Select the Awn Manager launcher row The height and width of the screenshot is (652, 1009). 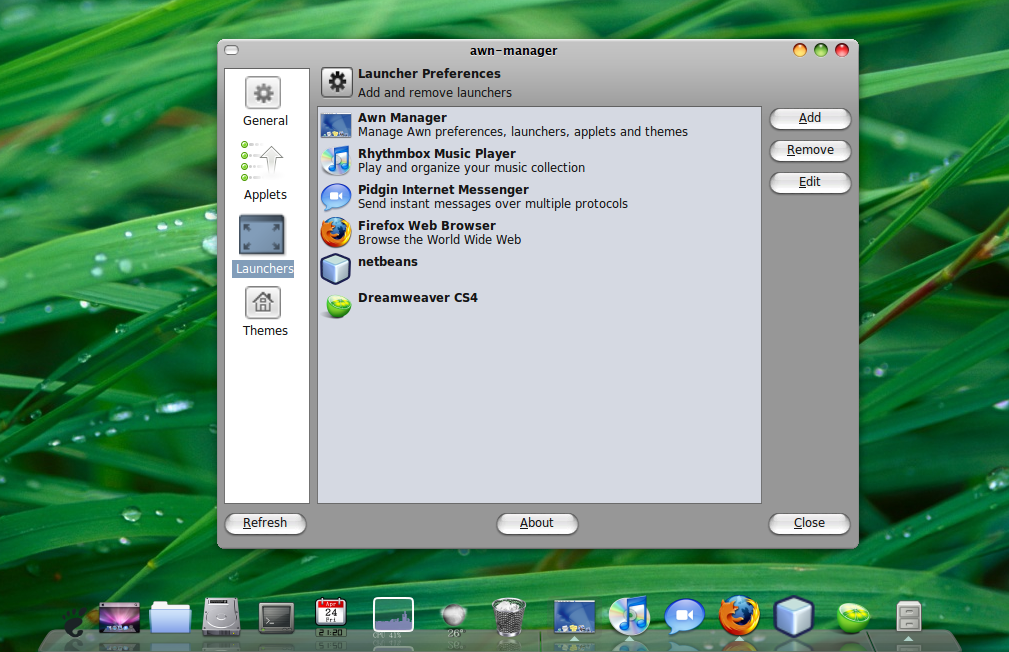[539, 125]
